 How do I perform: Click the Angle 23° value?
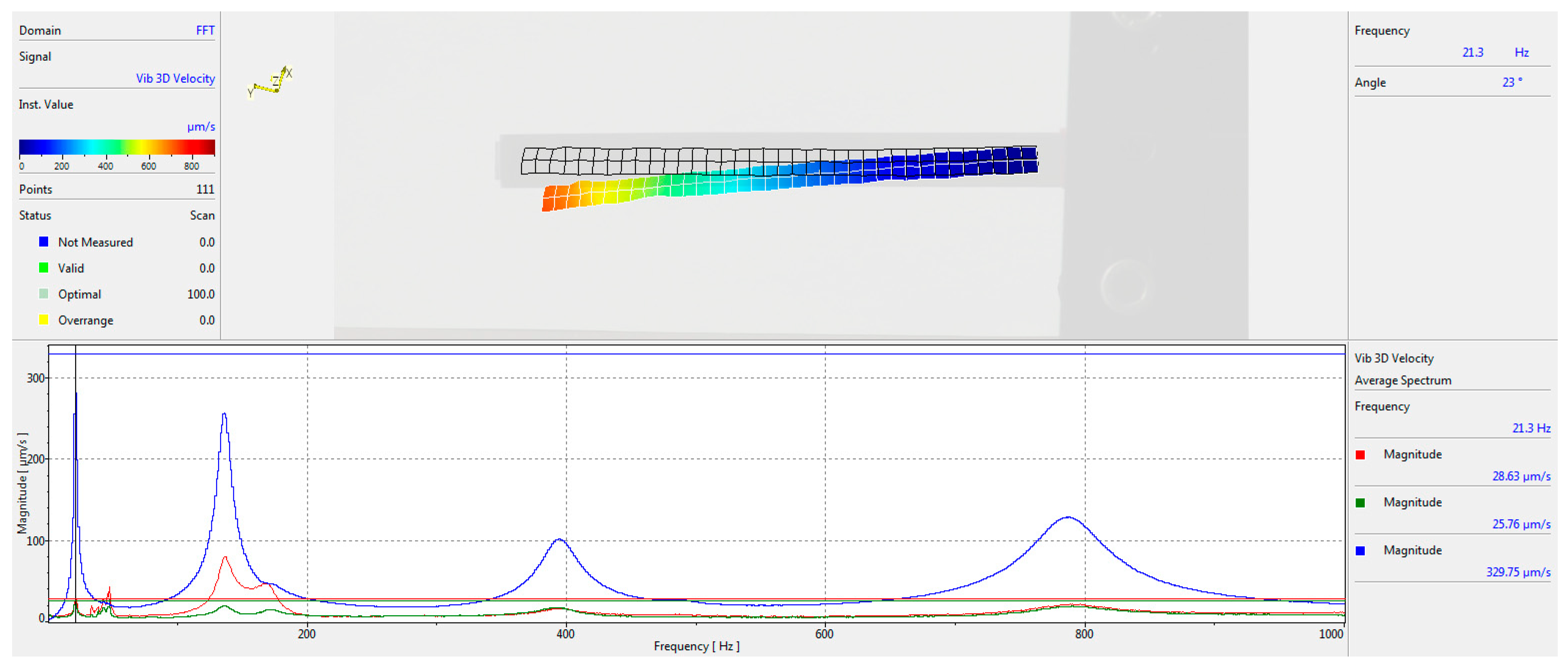(1511, 82)
